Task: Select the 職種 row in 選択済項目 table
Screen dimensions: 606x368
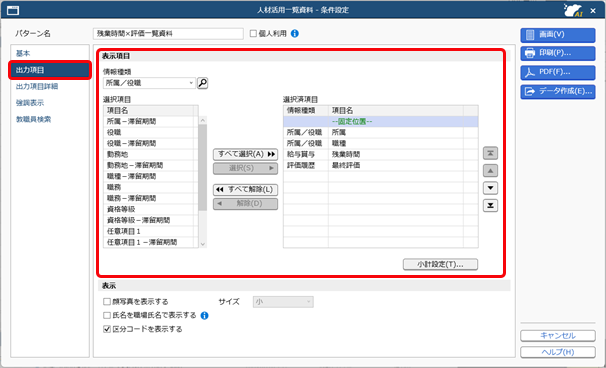Action: pos(381,143)
